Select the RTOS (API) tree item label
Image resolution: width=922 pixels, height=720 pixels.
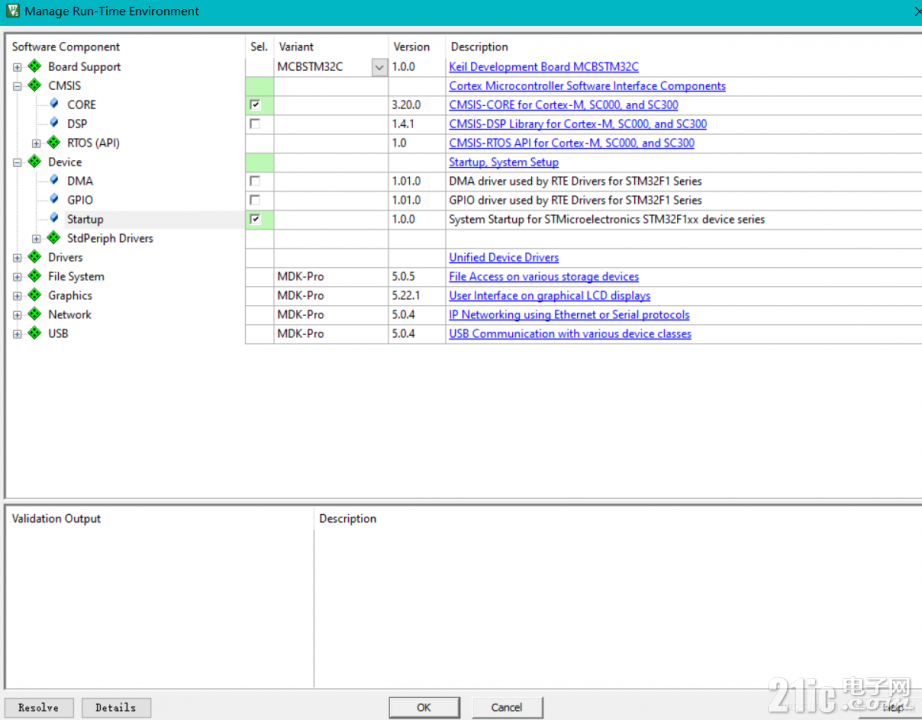pyautogui.click(x=93, y=143)
